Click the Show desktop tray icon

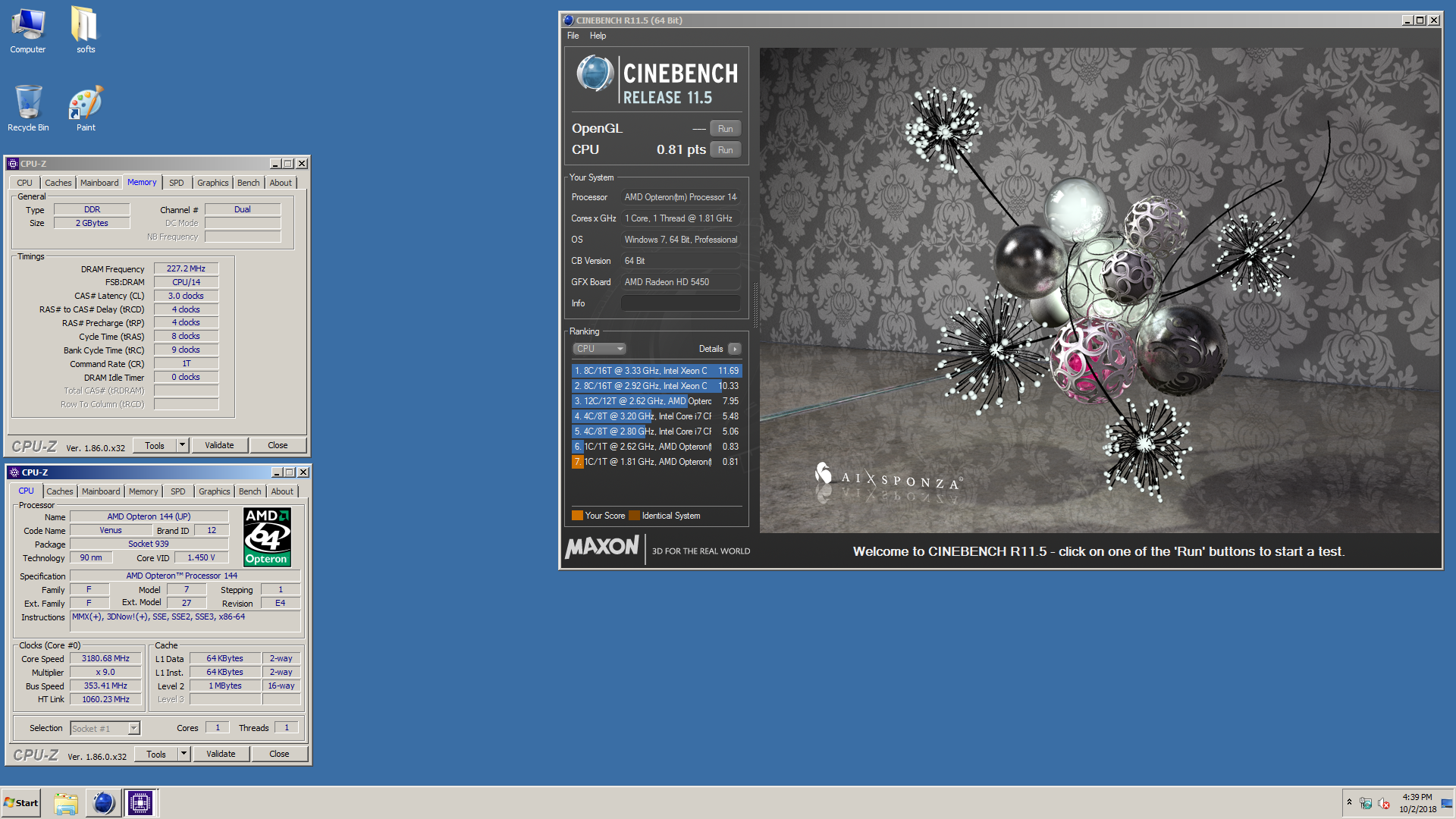pos(1447,803)
